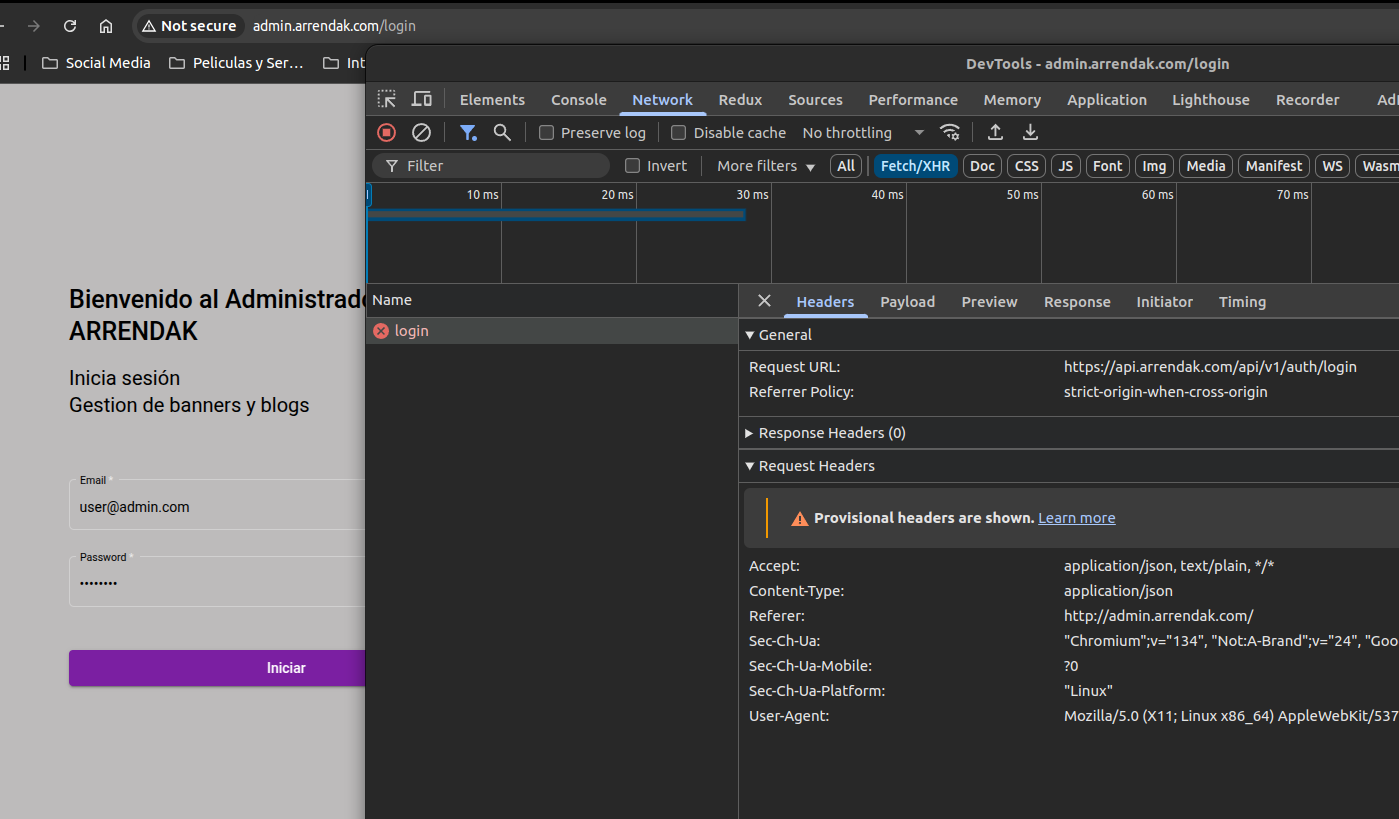Screen dimensions: 1399x819
Task: Open network conditions wifi icon
Action: coord(950,132)
